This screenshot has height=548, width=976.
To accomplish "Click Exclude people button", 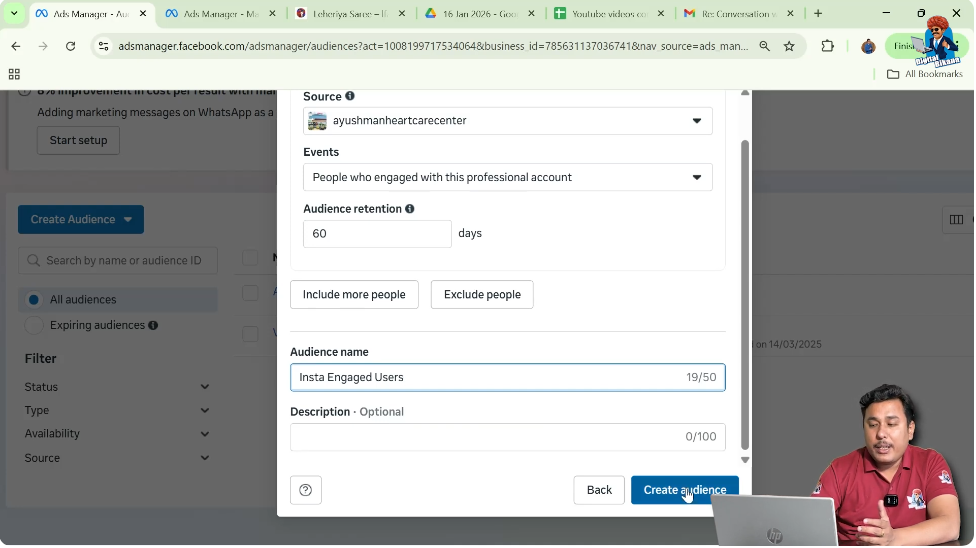I will click(482, 295).
